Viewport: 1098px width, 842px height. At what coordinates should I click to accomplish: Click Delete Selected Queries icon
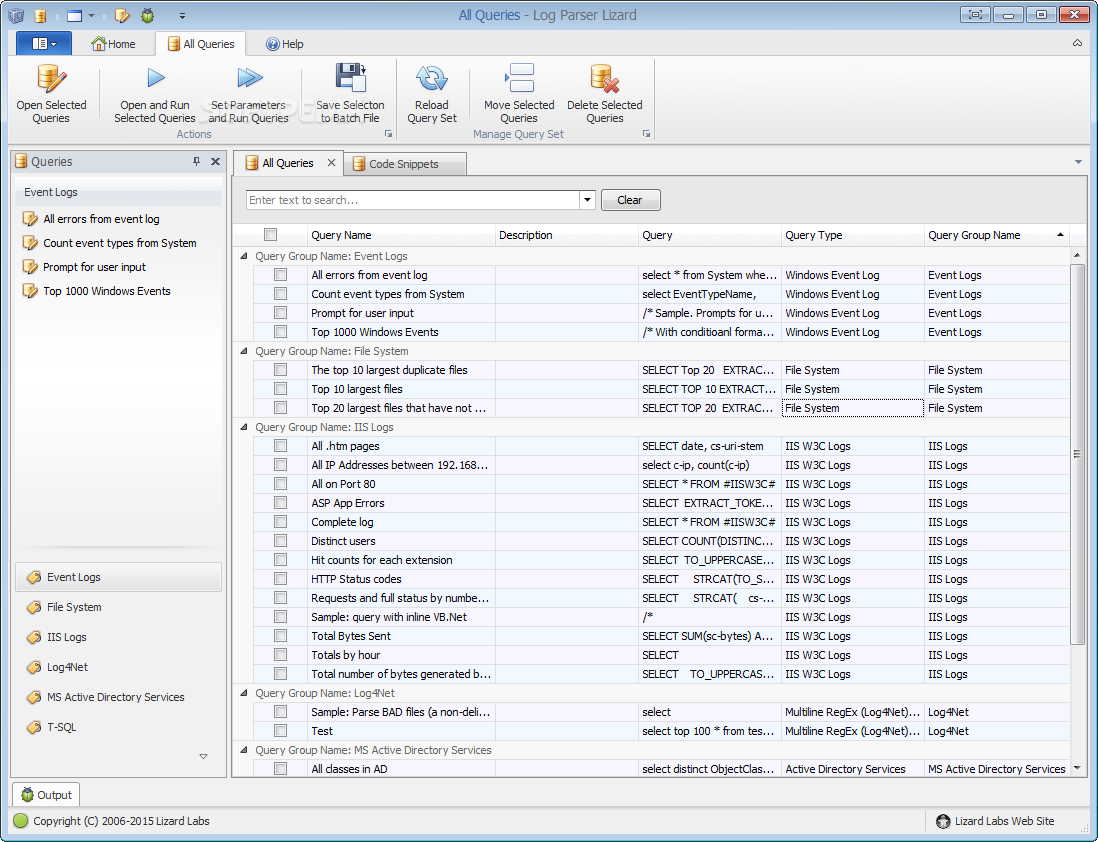click(604, 78)
